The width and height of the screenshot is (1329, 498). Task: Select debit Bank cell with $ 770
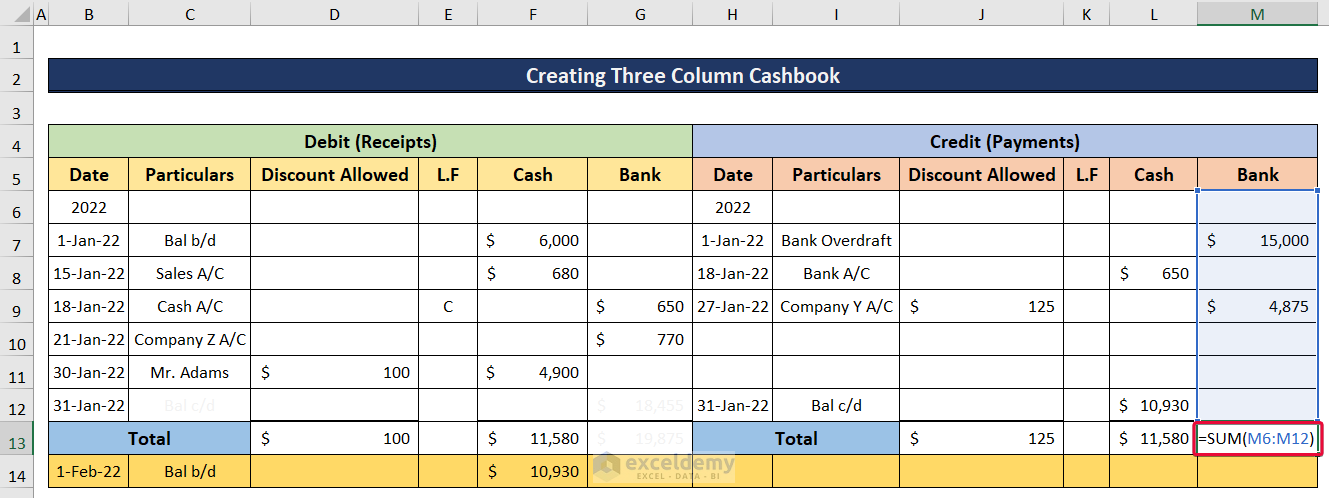coord(639,339)
